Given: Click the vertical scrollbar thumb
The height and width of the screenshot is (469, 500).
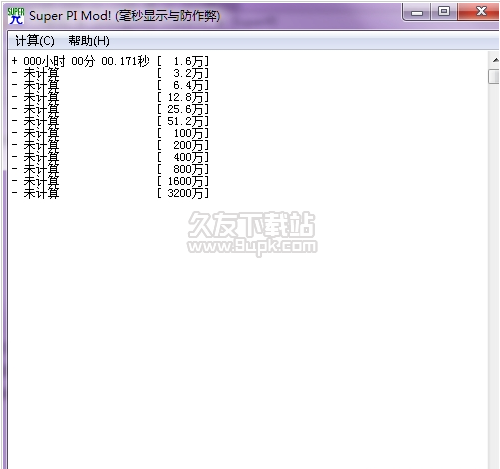Looking at the screenshot, I should click(x=494, y=77).
